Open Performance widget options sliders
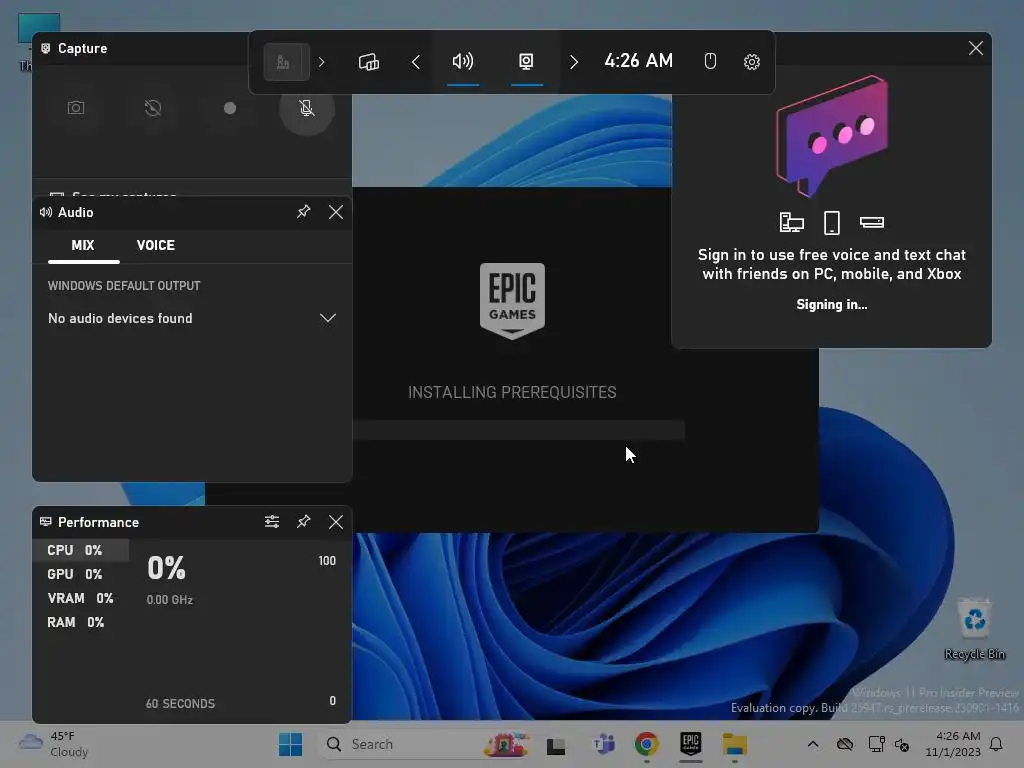 click(x=272, y=521)
